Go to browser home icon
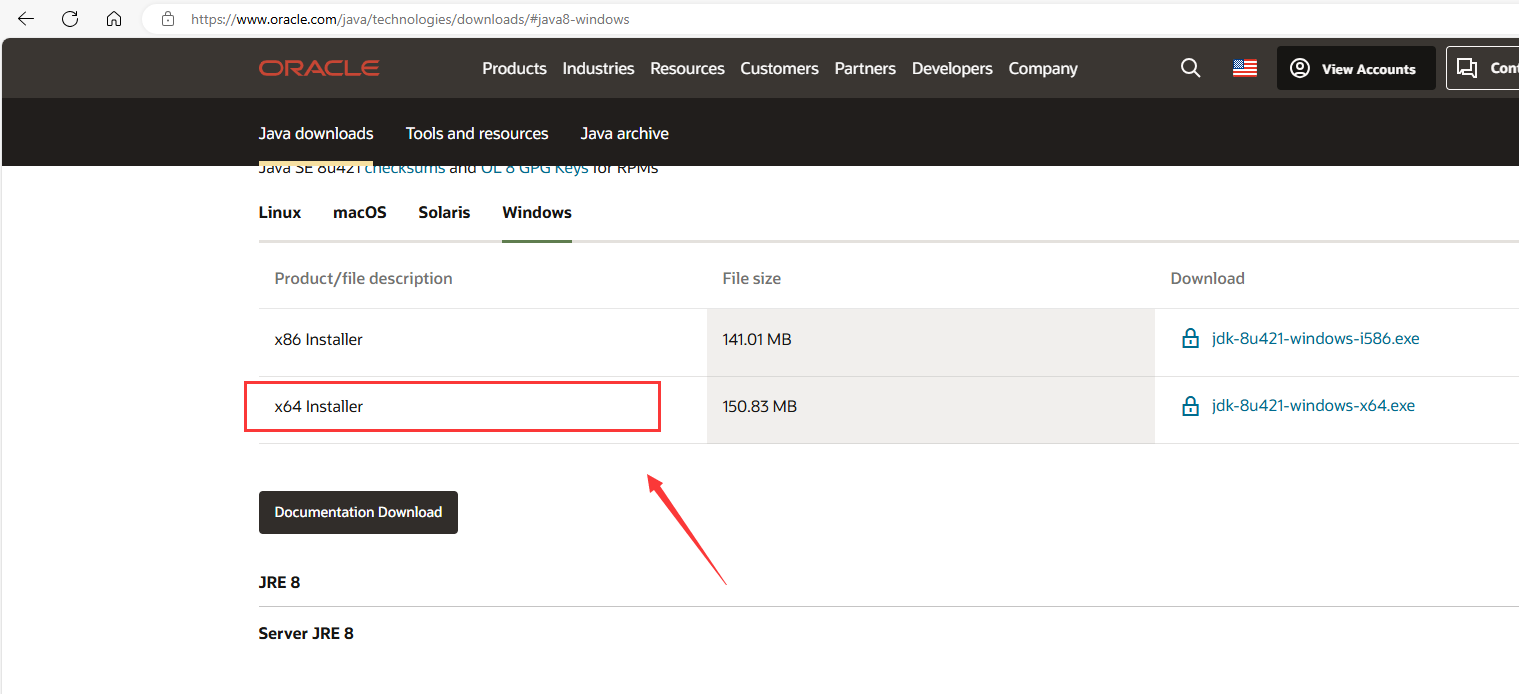 [x=114, y=19]
